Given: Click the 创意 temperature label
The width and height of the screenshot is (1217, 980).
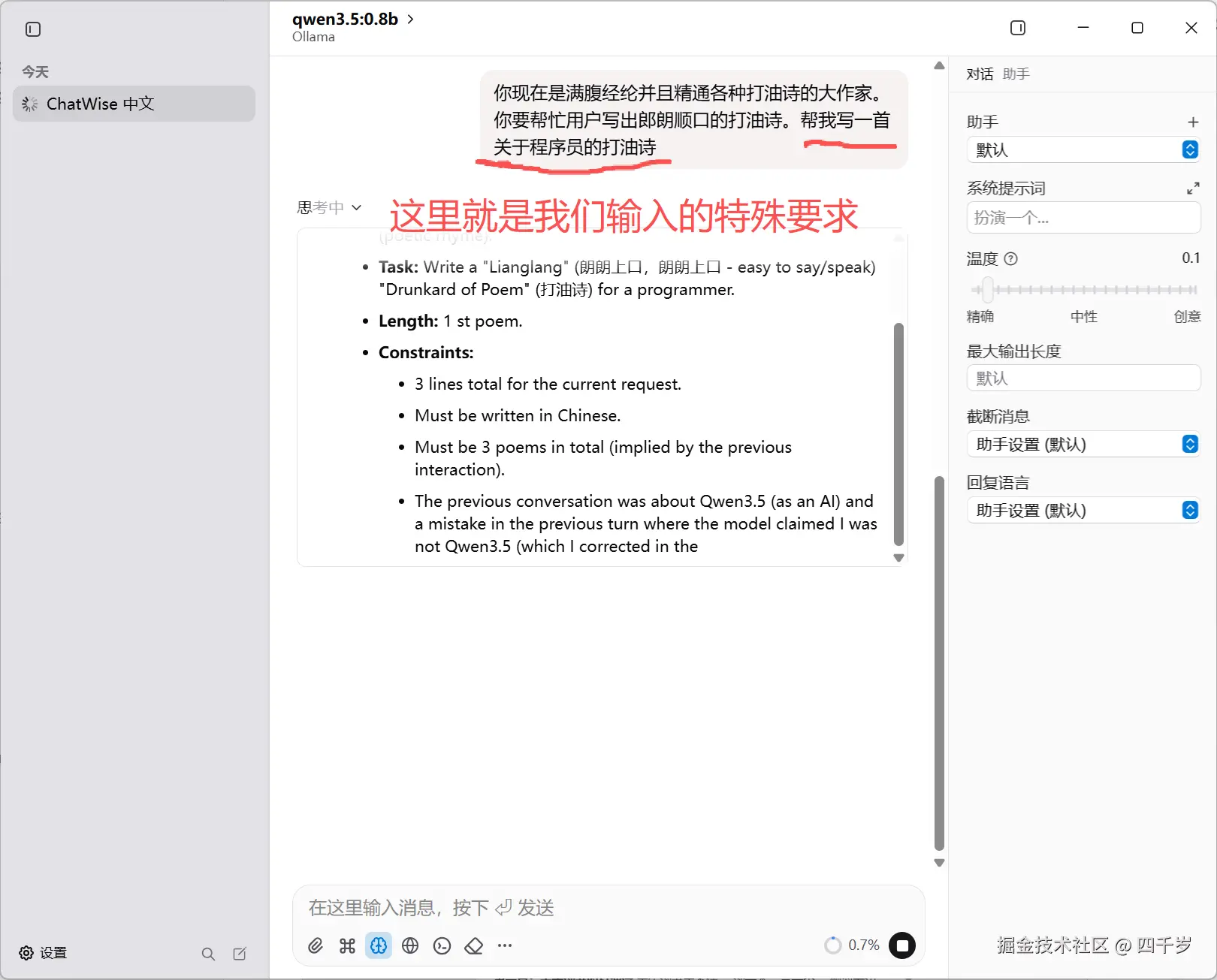Looking at the screenshot, I should click(x=1187, y=317).
